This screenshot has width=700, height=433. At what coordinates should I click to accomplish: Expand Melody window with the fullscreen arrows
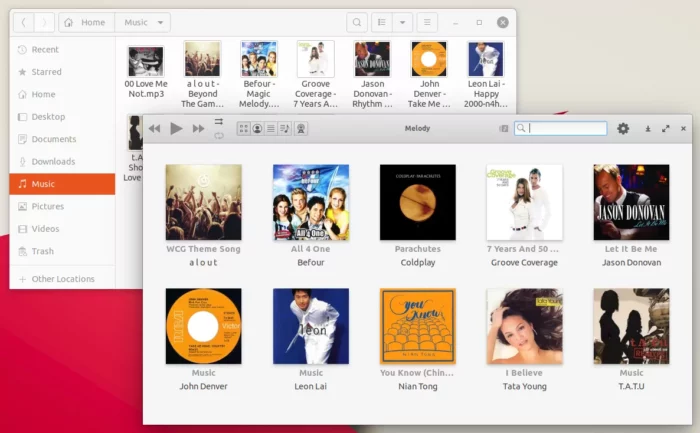[x=666, y=129]
